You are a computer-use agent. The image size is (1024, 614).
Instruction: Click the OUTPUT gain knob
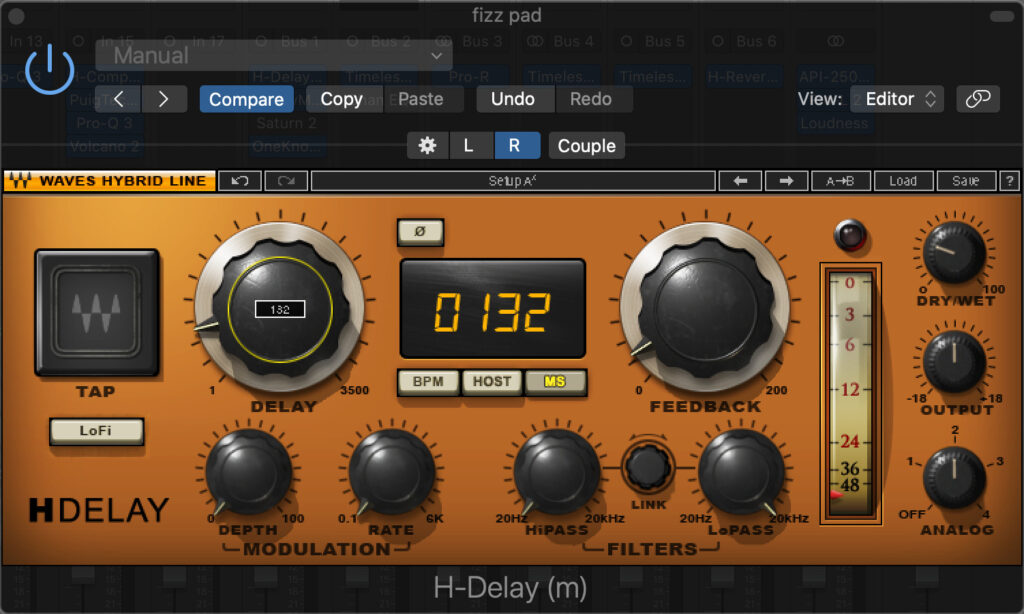(954, 361)
